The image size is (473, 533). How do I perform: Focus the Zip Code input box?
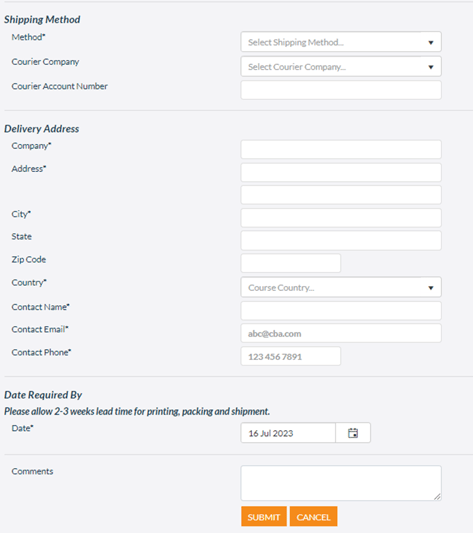coord(291,263)
